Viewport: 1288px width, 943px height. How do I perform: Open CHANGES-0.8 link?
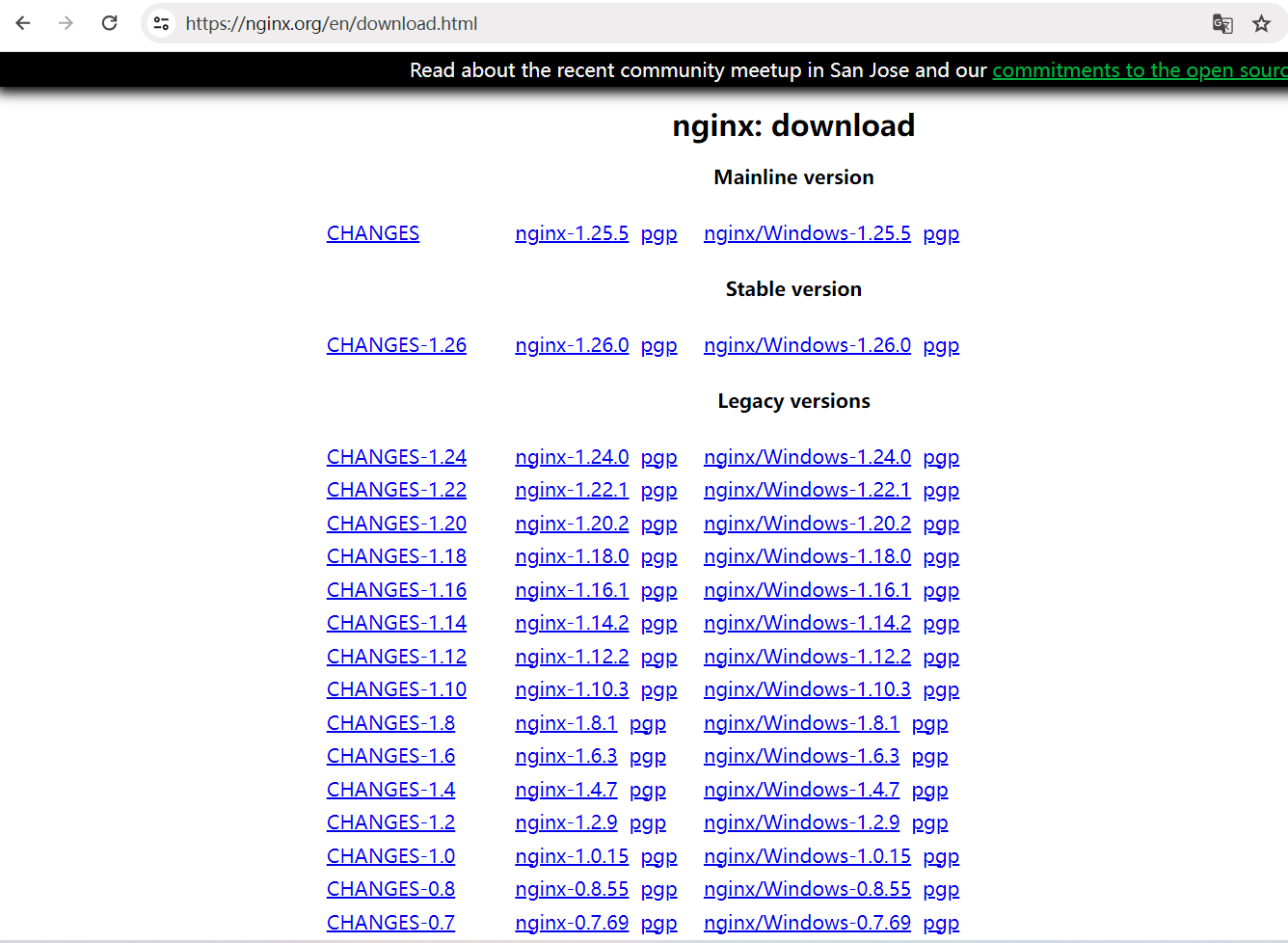[x=390, y=889]
